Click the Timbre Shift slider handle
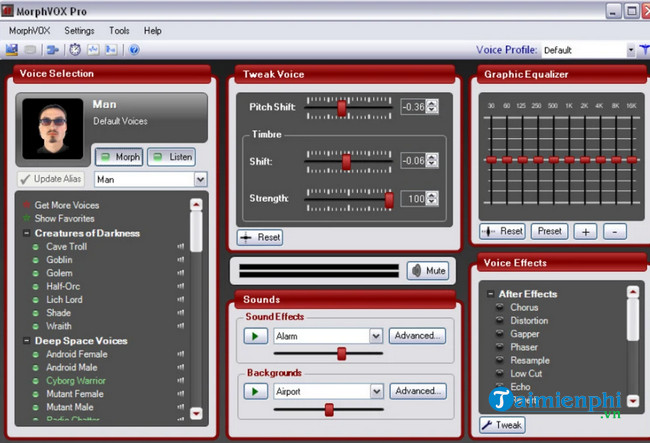 click(x=347, y=162)
